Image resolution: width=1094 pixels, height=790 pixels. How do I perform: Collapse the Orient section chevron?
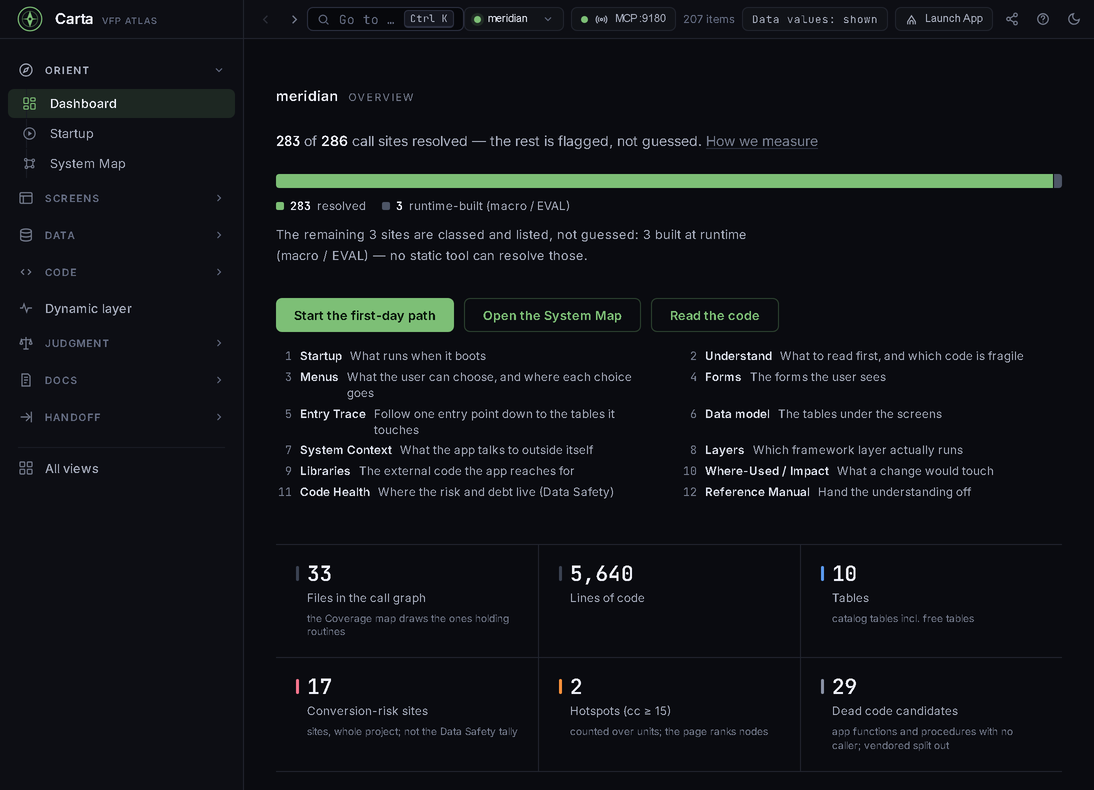(x=219, y=70)
